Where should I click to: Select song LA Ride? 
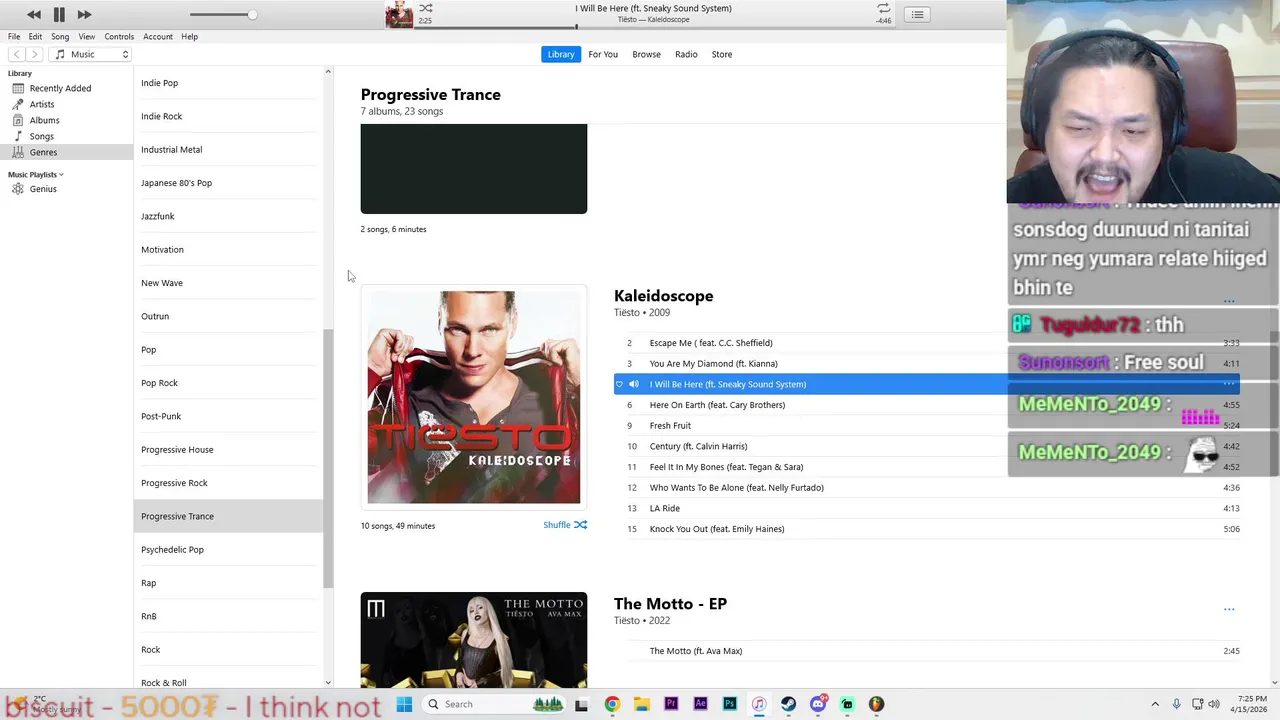(664, 508)
